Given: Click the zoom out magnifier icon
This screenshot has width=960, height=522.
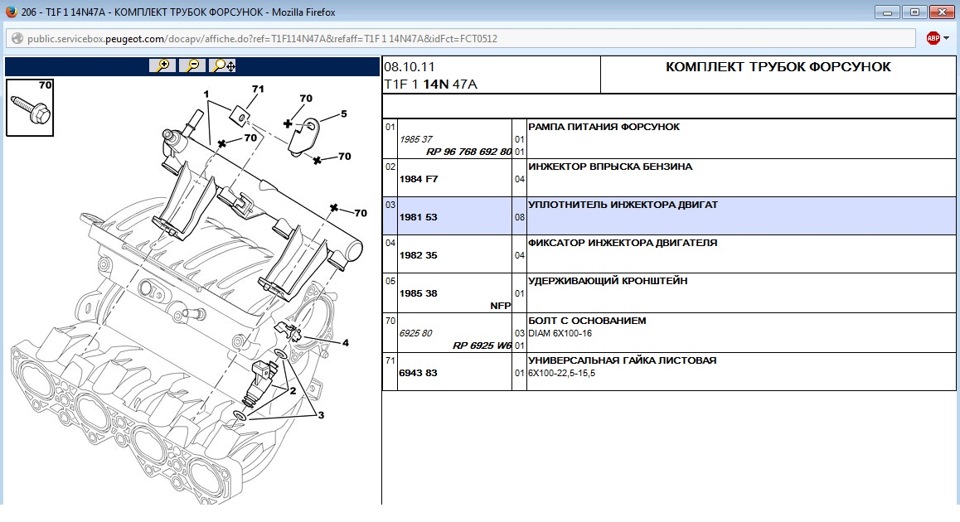Looking at the screenshot, I should tap(192, 65).
